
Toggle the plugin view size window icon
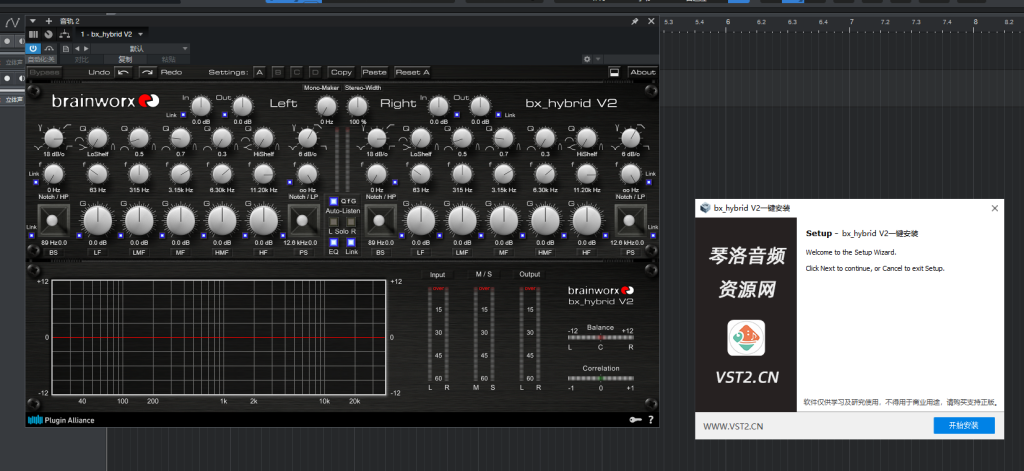pyautogui.click(x=614, y=73)
